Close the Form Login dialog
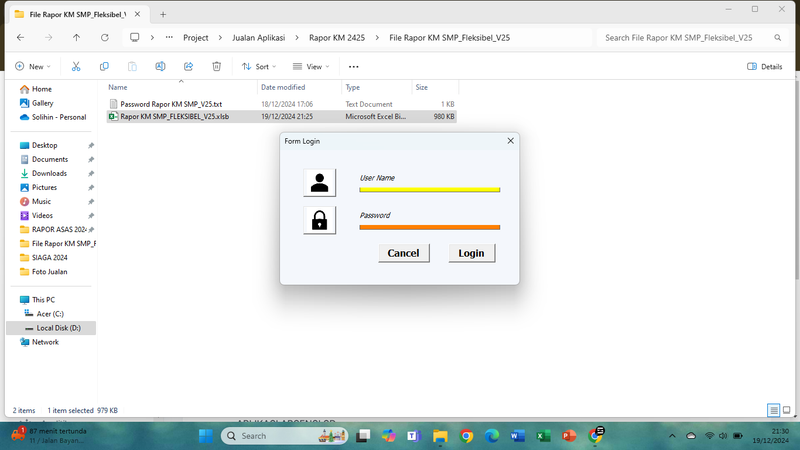 tap(510, 141)
